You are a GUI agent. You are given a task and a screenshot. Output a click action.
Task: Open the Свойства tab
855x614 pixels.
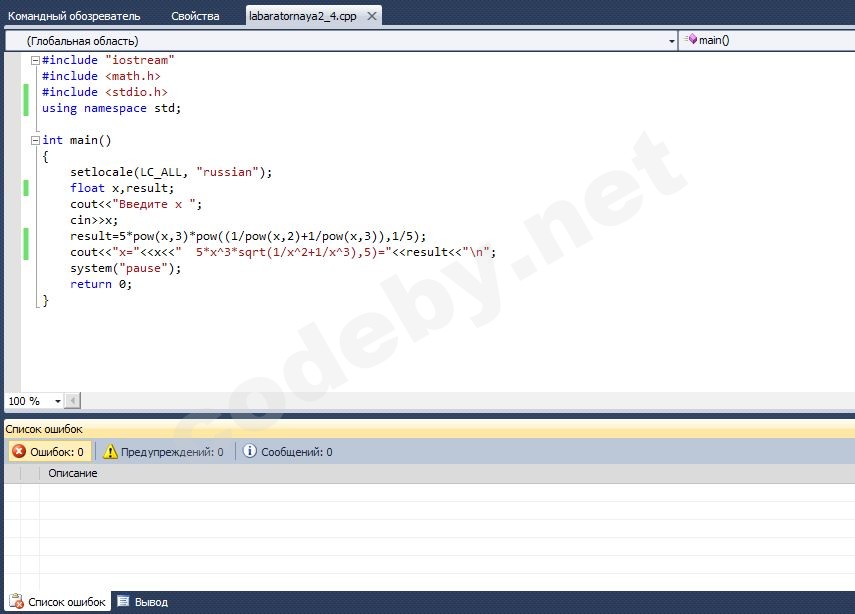pyautogui.click(x=195, y=16)
